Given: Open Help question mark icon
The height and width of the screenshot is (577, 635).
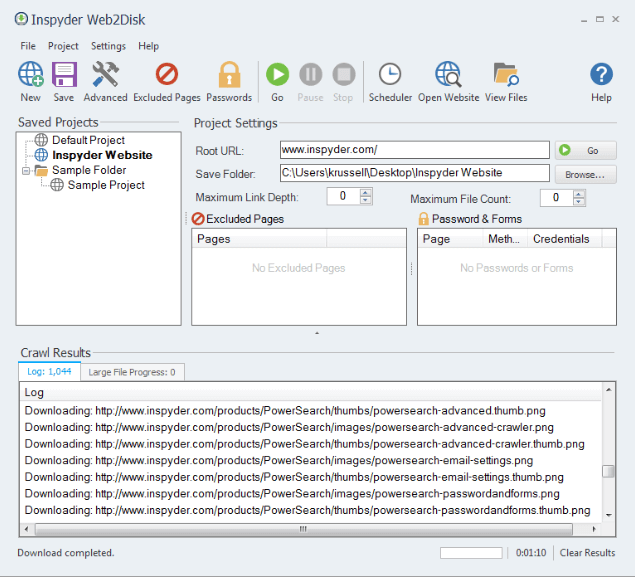Looking at the screenshot, I should point(601,74).
